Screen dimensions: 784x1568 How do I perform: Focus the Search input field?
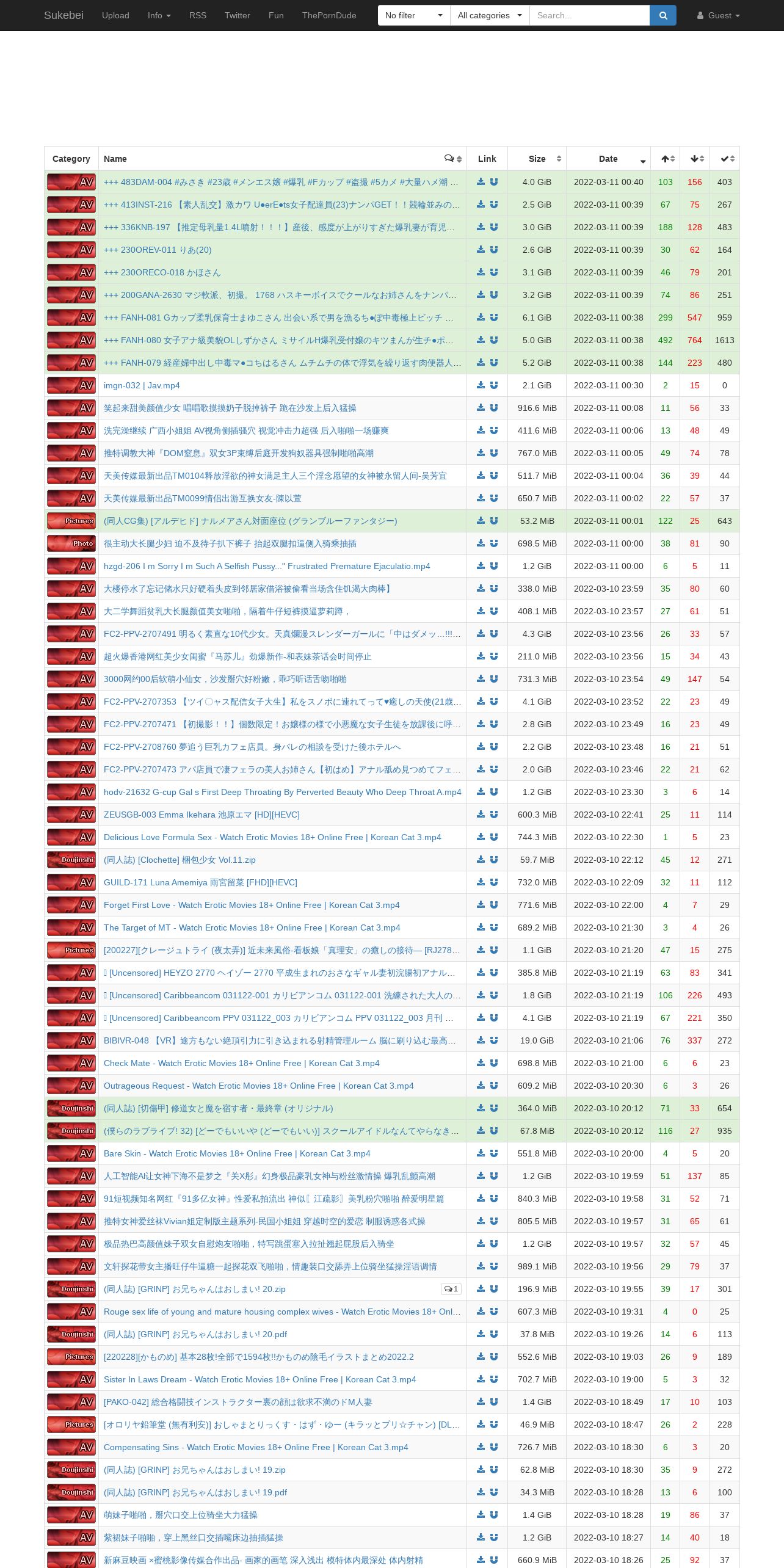pos(589,15)
